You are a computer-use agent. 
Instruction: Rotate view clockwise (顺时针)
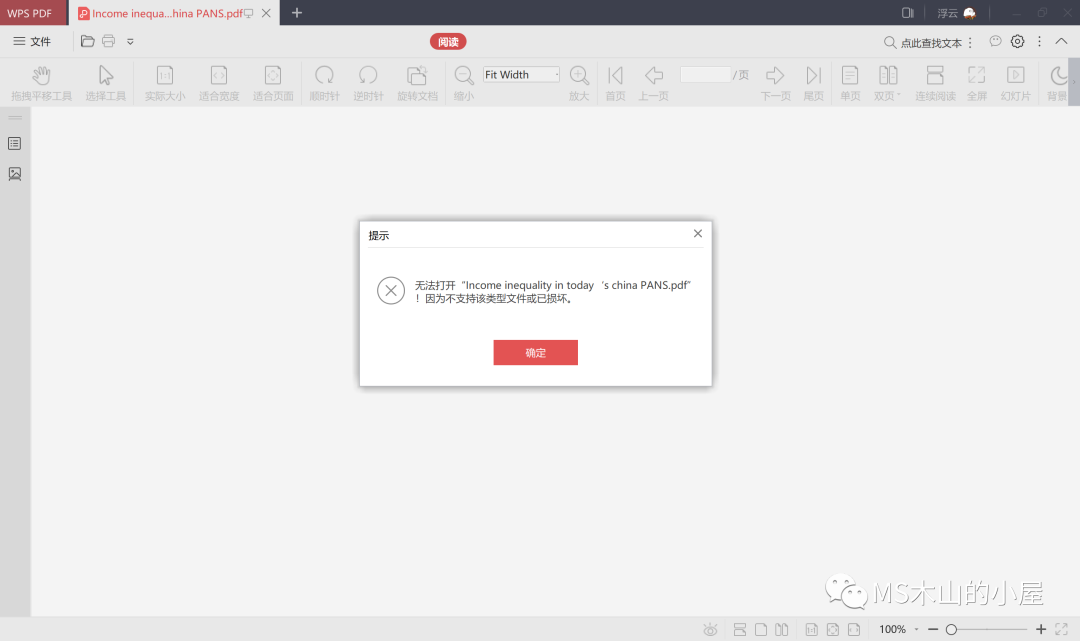[324, 83]
